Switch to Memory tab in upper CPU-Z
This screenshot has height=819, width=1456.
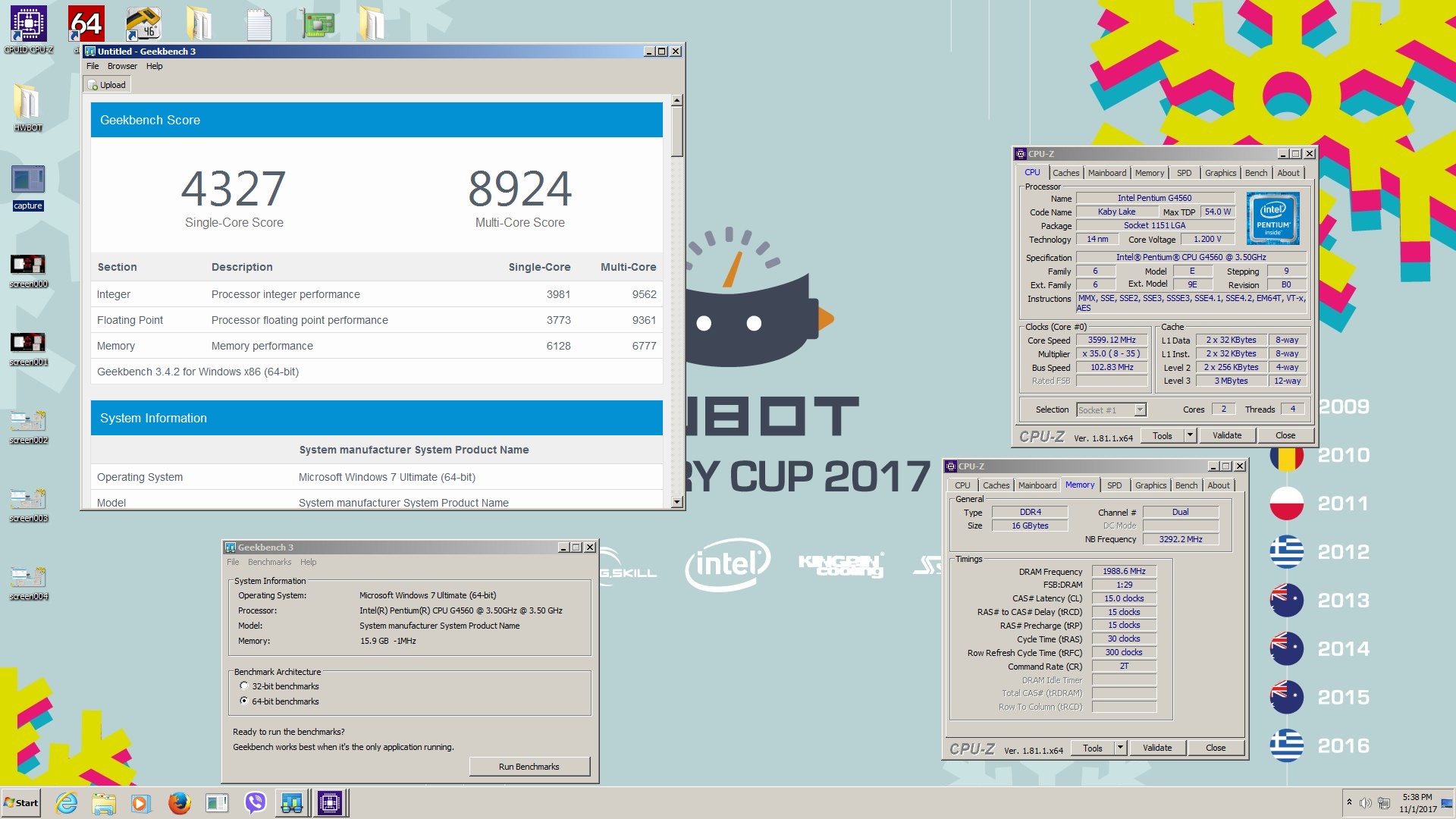[x=1149, y=173]
